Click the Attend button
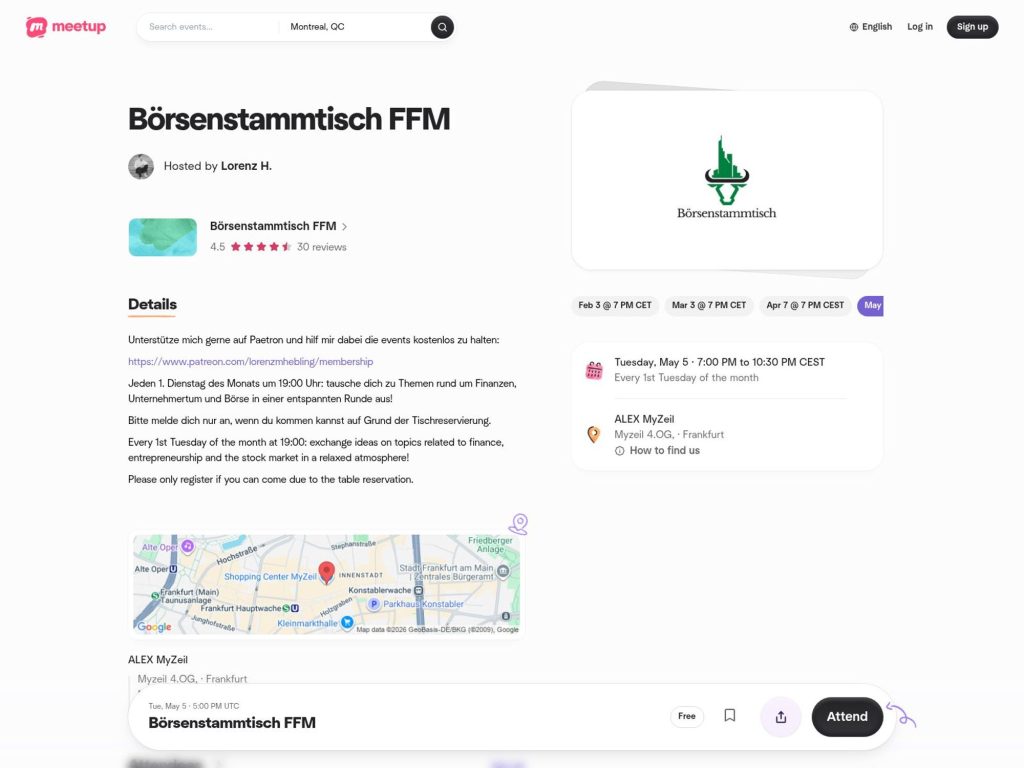This screenshot has height=768, width=1024. pyautogui.click(x=847, y=716)
